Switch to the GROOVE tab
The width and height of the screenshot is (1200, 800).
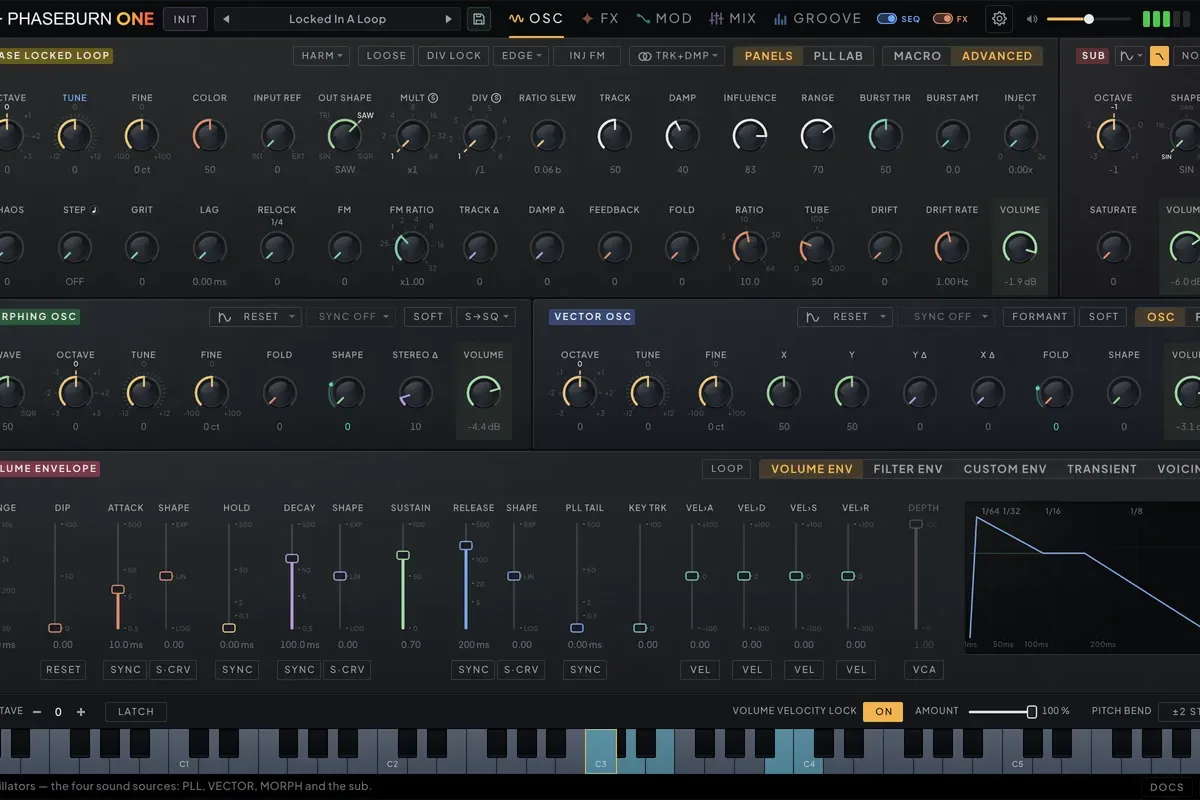tap(816, 19)
